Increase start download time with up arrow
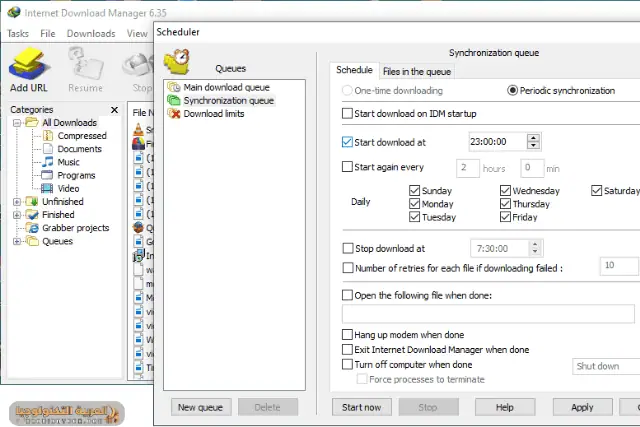The image size is (640, 427). point(533,138)
